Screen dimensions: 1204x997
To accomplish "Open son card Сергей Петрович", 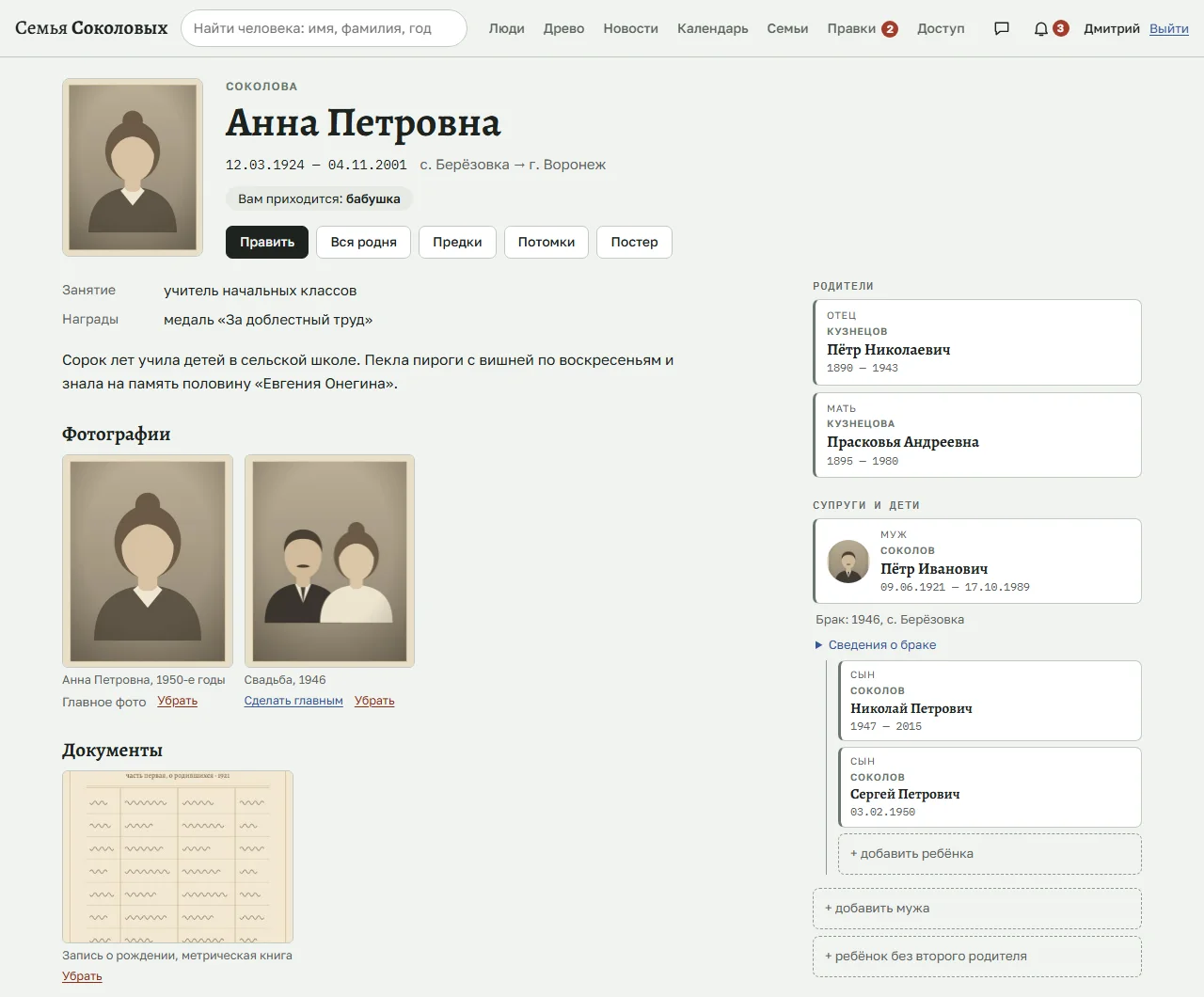I will pyautogui.click(x=990, y=787).
